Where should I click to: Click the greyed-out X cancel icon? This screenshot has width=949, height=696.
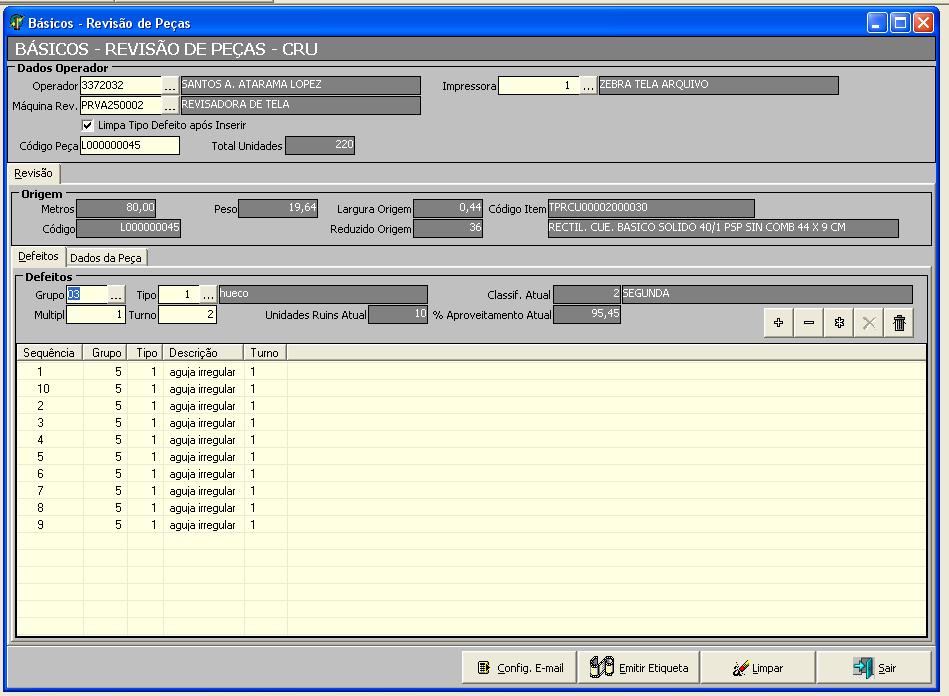click(869, 324)
